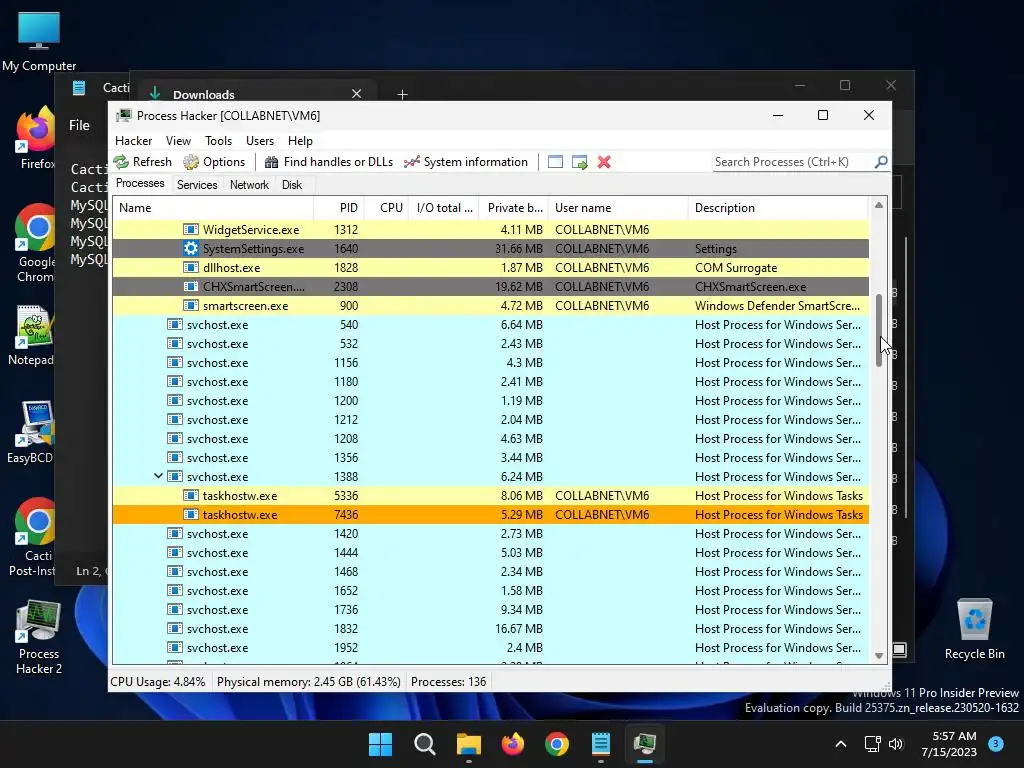Screen dimensions: 1024x768
Task: Select the taskhostw.exe row with PID 5336
Action: tap(491, 496)
